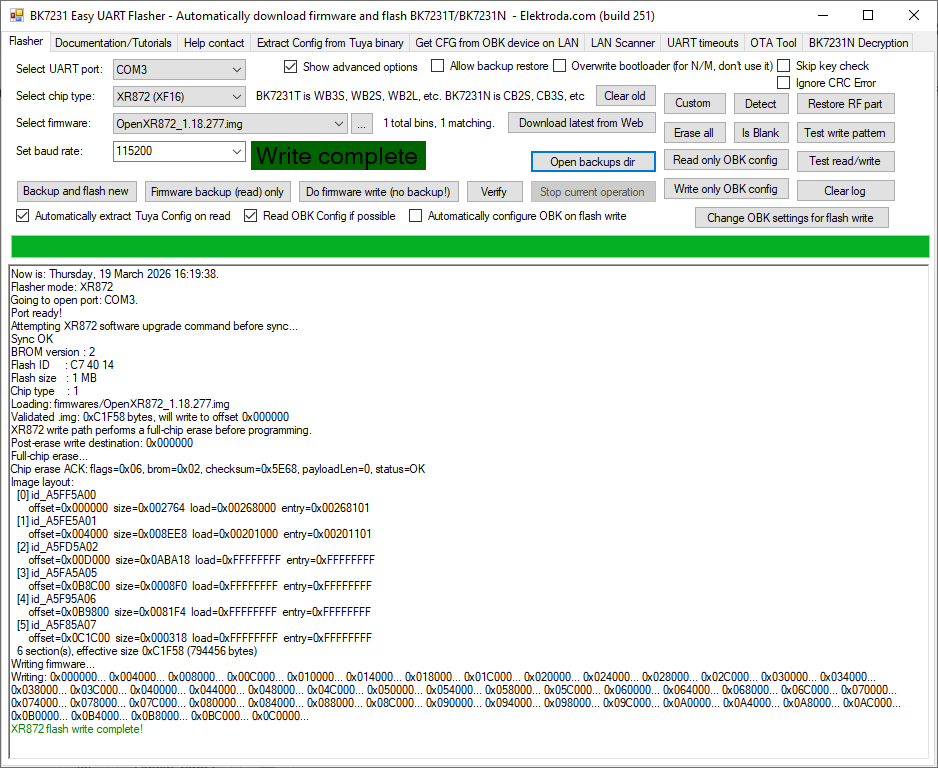Click Test write pattern button
This screenshot has height=768, width=938.
845,133
